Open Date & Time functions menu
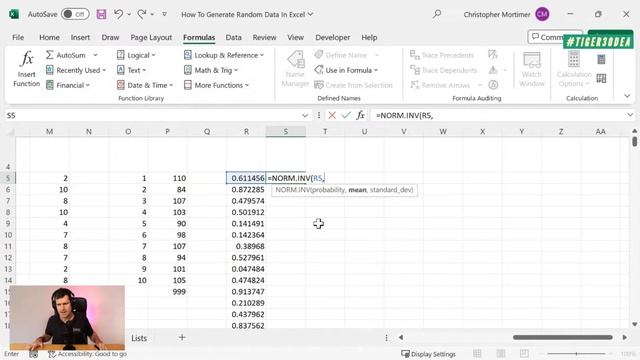This screenshot has height=360, width=640. [x=145, y=85]
